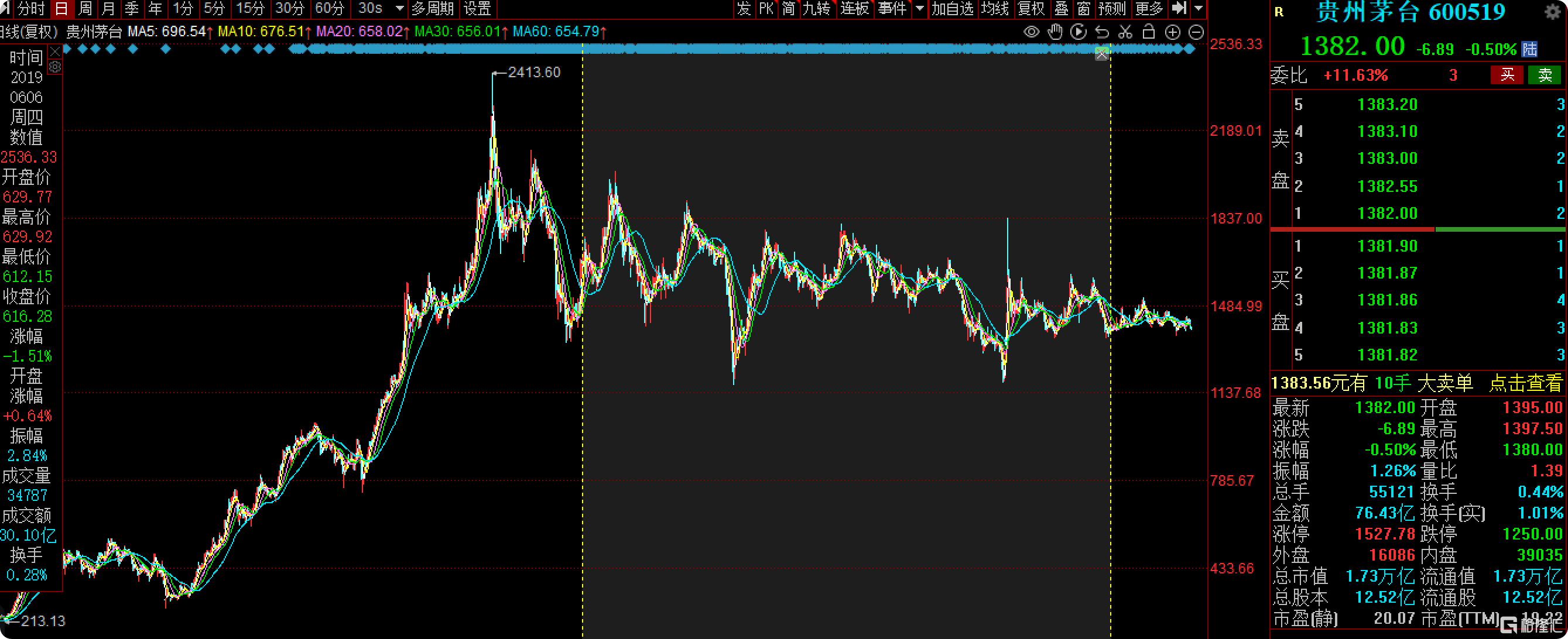
Task: Click buy level 5 price 1381.82
Action: (1387, 355)
